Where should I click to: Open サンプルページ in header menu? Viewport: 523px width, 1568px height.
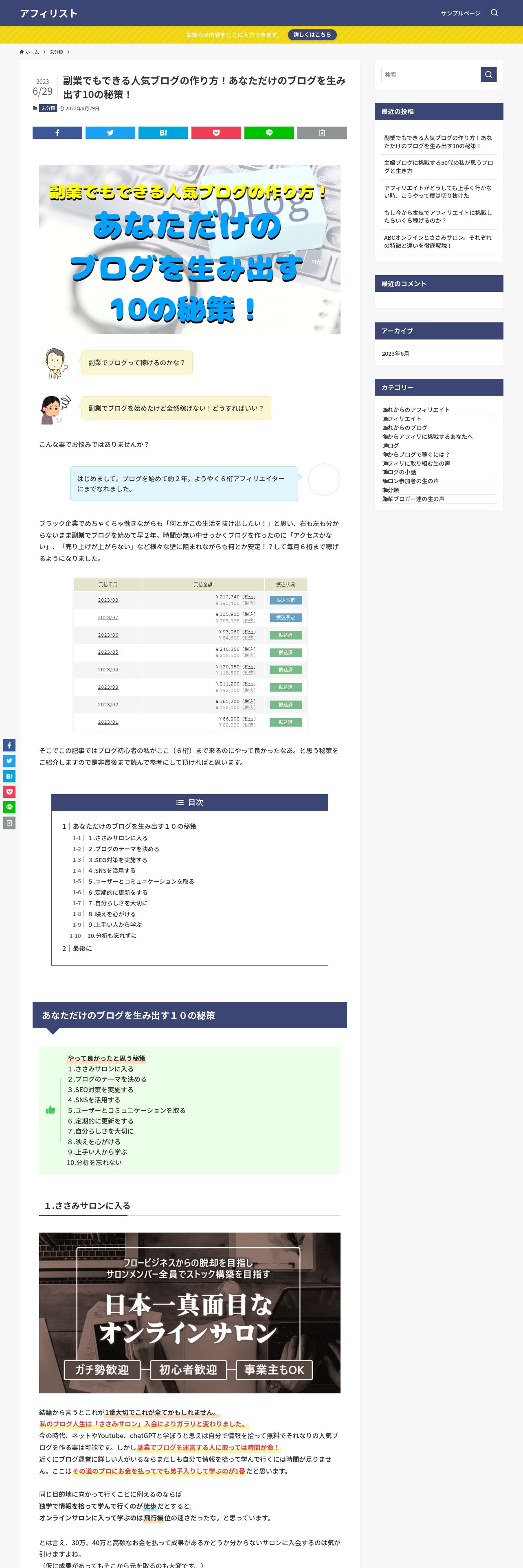[x=460, y=13]
